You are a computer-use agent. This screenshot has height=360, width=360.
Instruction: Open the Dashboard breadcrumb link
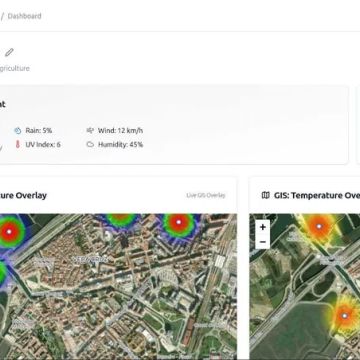25,16
